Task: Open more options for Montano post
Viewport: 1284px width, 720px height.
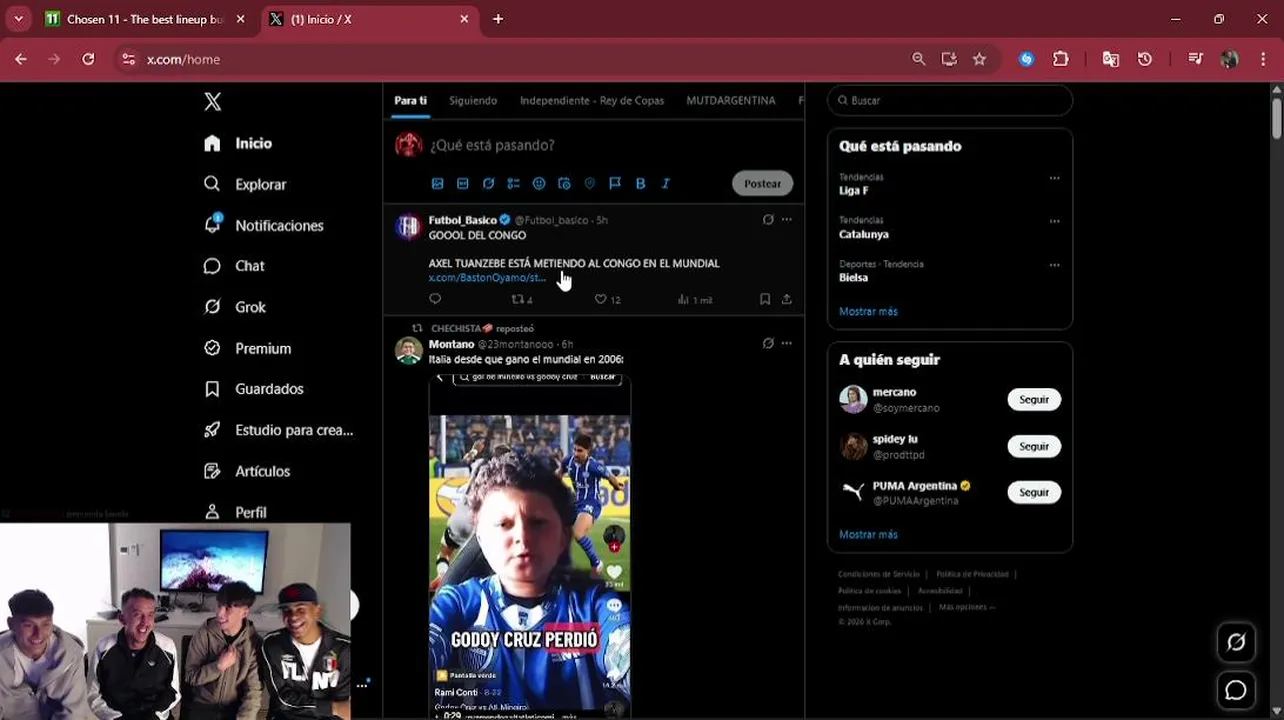Action: click(x=787, y=343)
